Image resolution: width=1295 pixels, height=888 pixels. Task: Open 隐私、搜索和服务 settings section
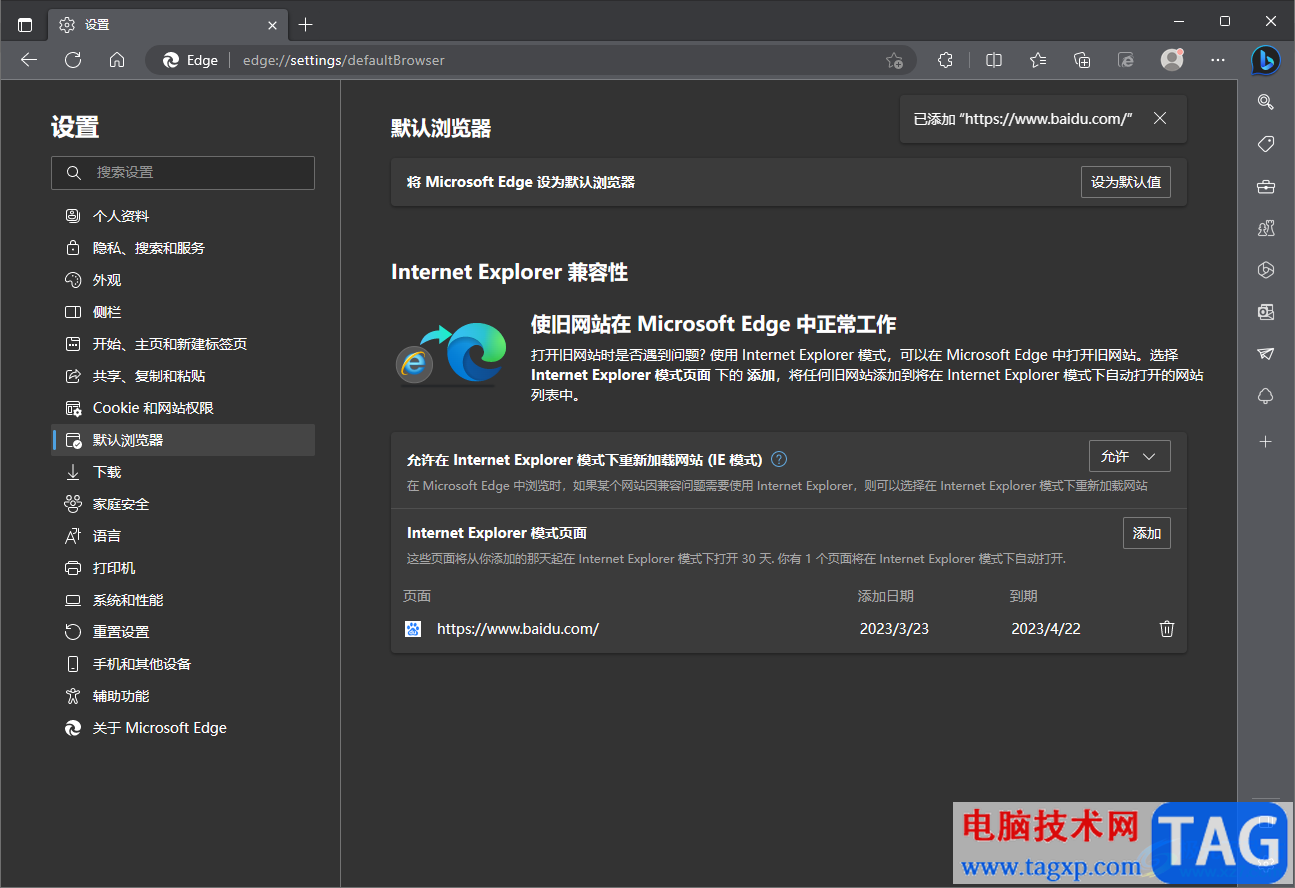click(183, 248)
